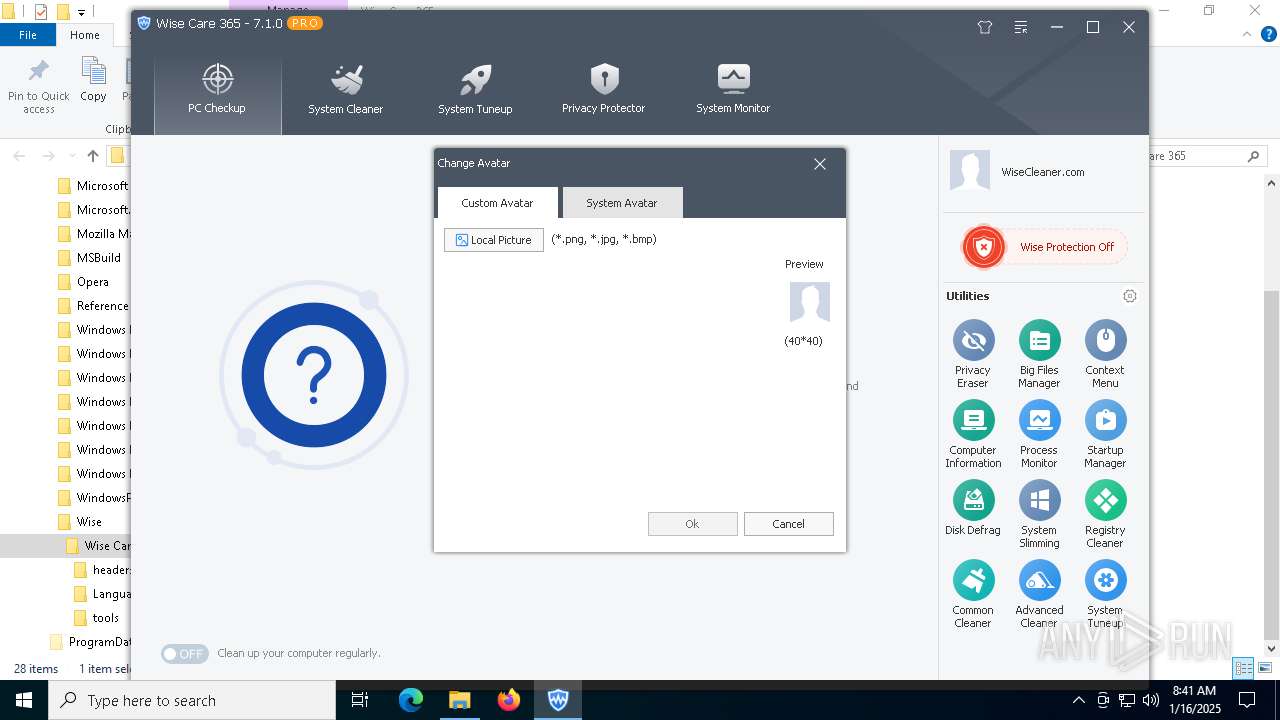This screenshot has width=1280, height=720.
Task: Toggle the regular cleanup OFF switch
Action: click(185, 654)
